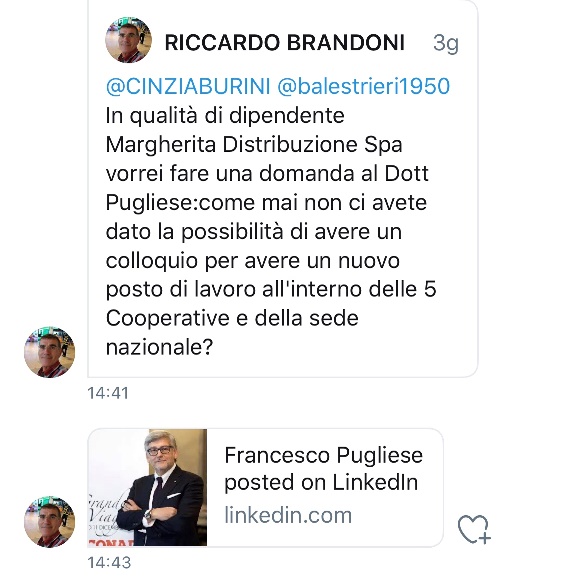The height and width of the screenshot is (580, 562).
Task: Tap text 'Margherita Distribuzione Spa'
Action: 254,144
